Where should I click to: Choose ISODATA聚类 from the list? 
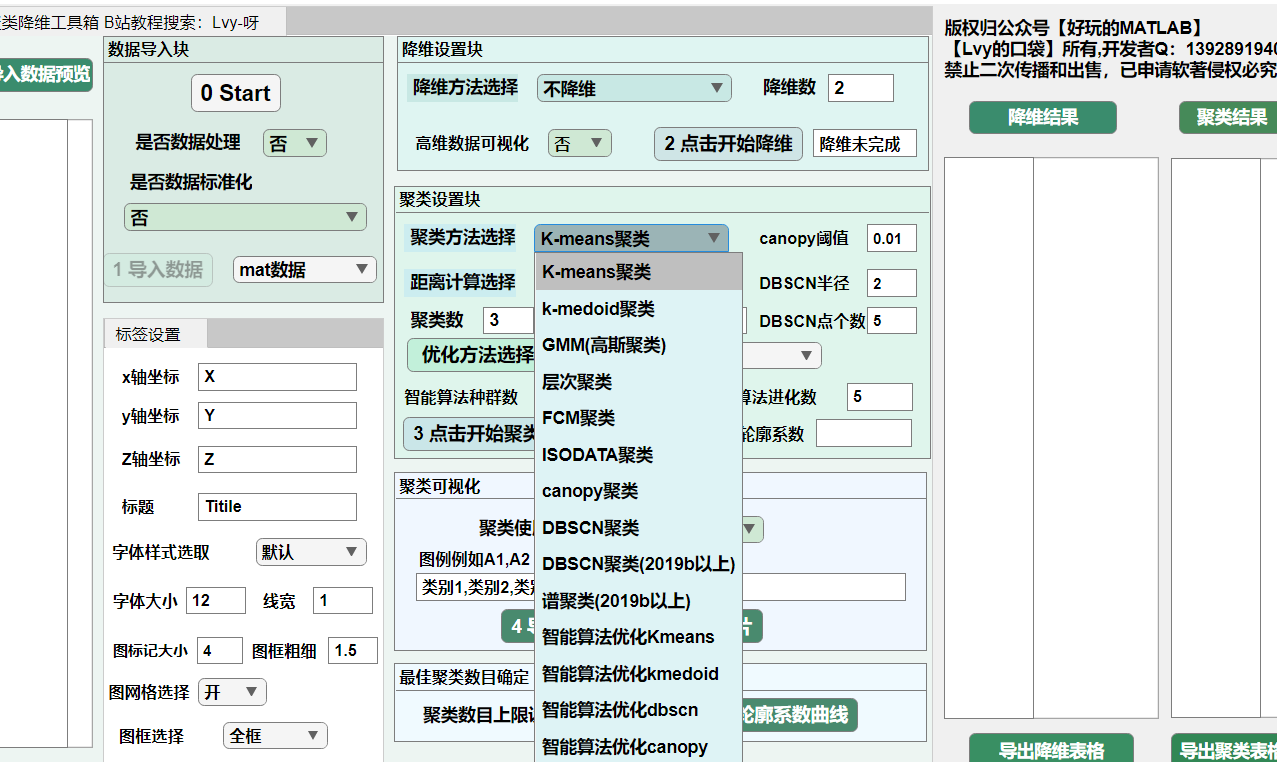coord(597,454)
